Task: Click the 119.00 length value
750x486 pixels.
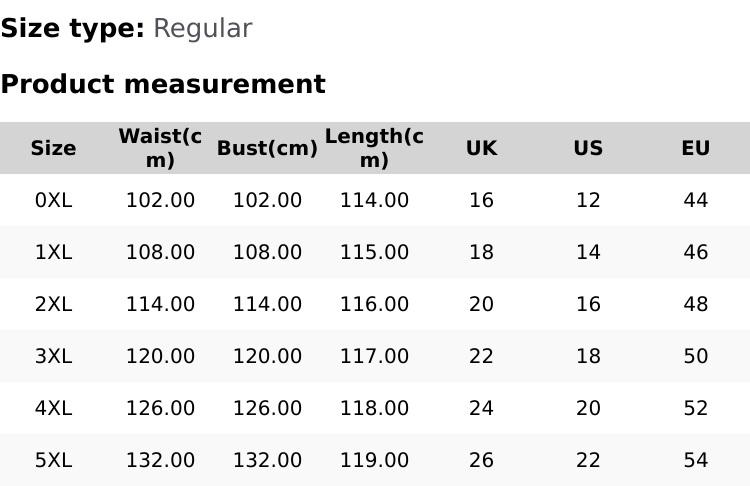Action: [x=374, y=460]
